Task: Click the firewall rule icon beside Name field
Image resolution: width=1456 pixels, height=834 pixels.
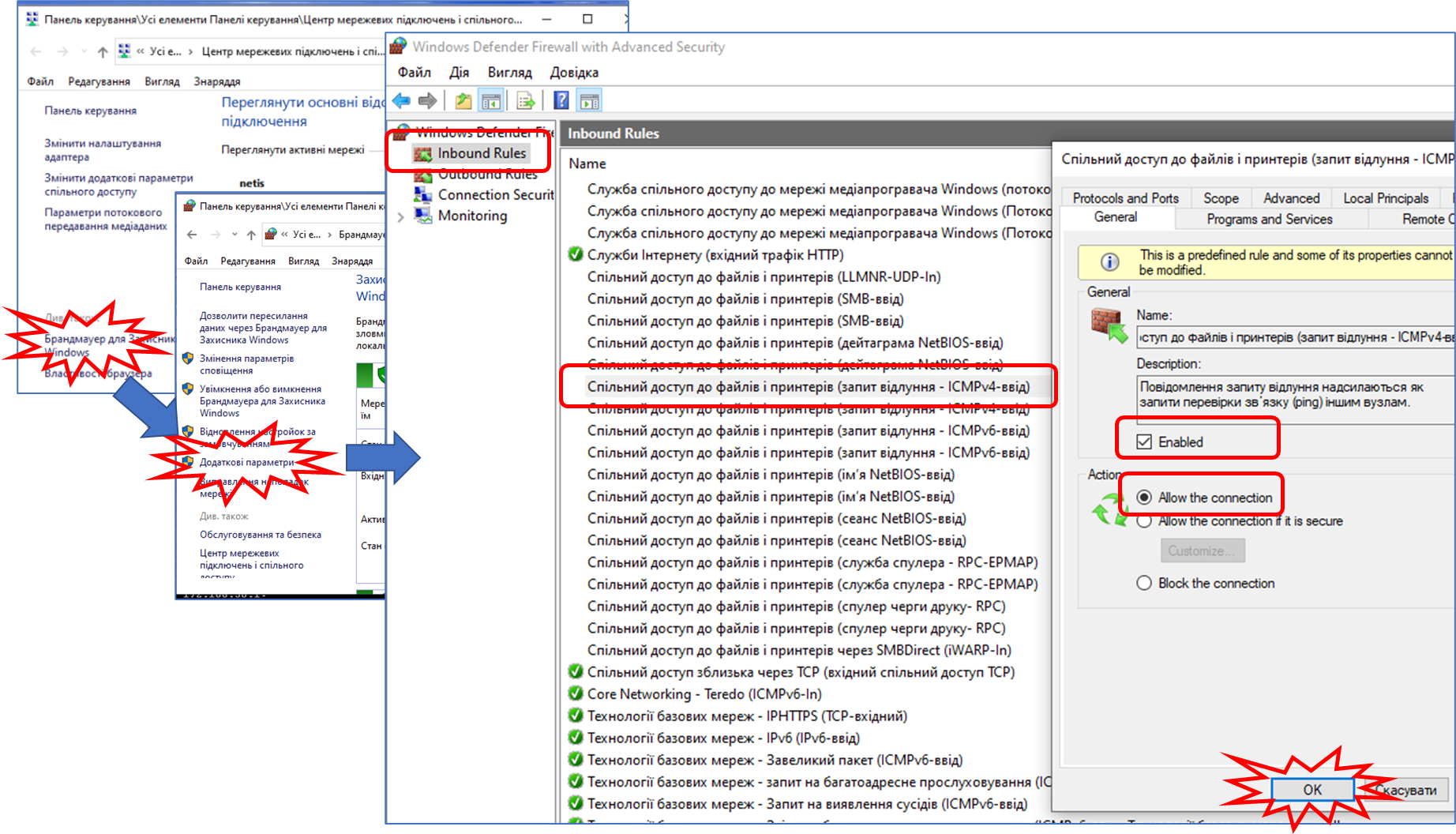Action: 1109,325
